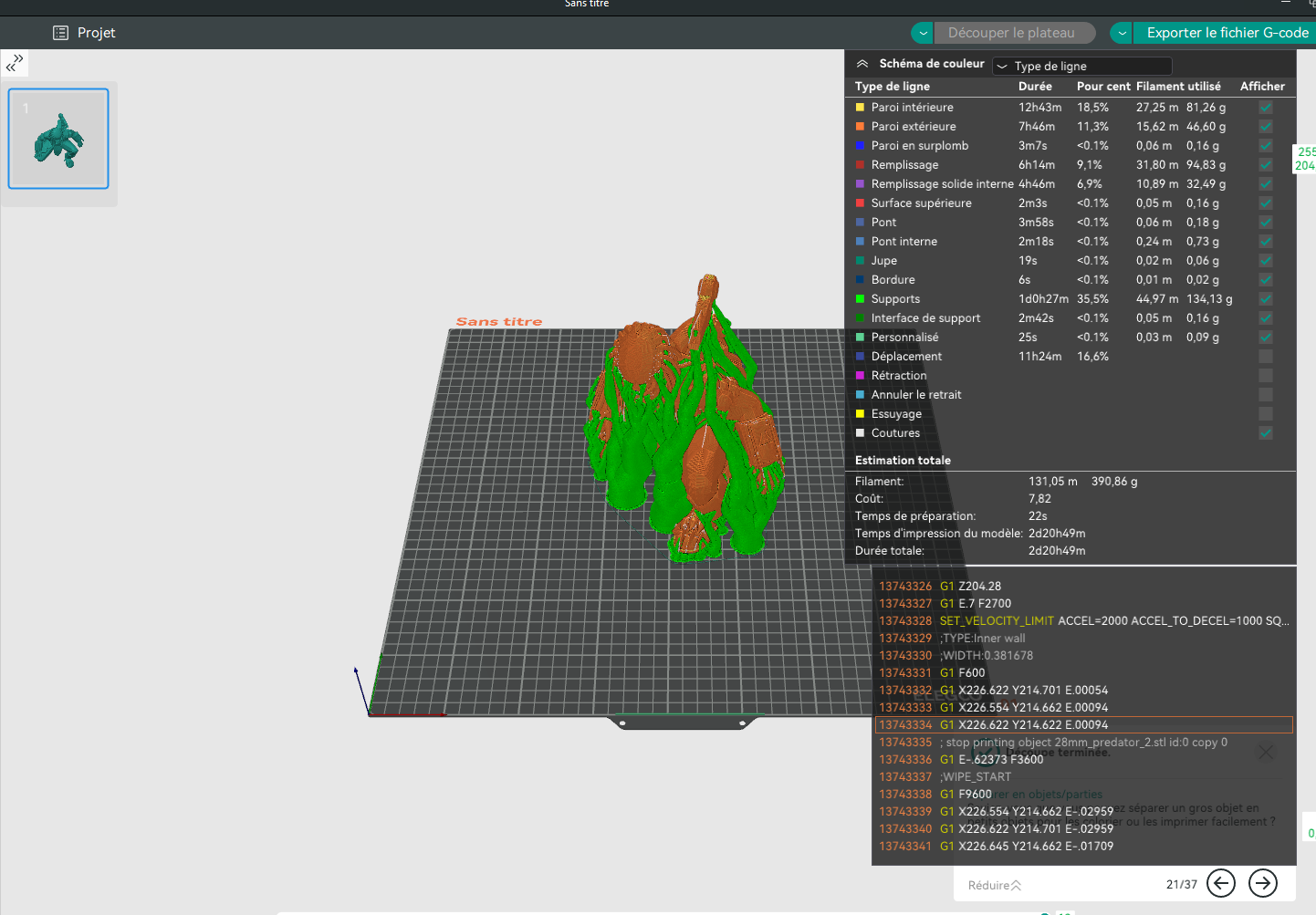Enable Déplacement display checkbox
The height and width of the screenshot is (915, 1316).
click(1266, 357)
